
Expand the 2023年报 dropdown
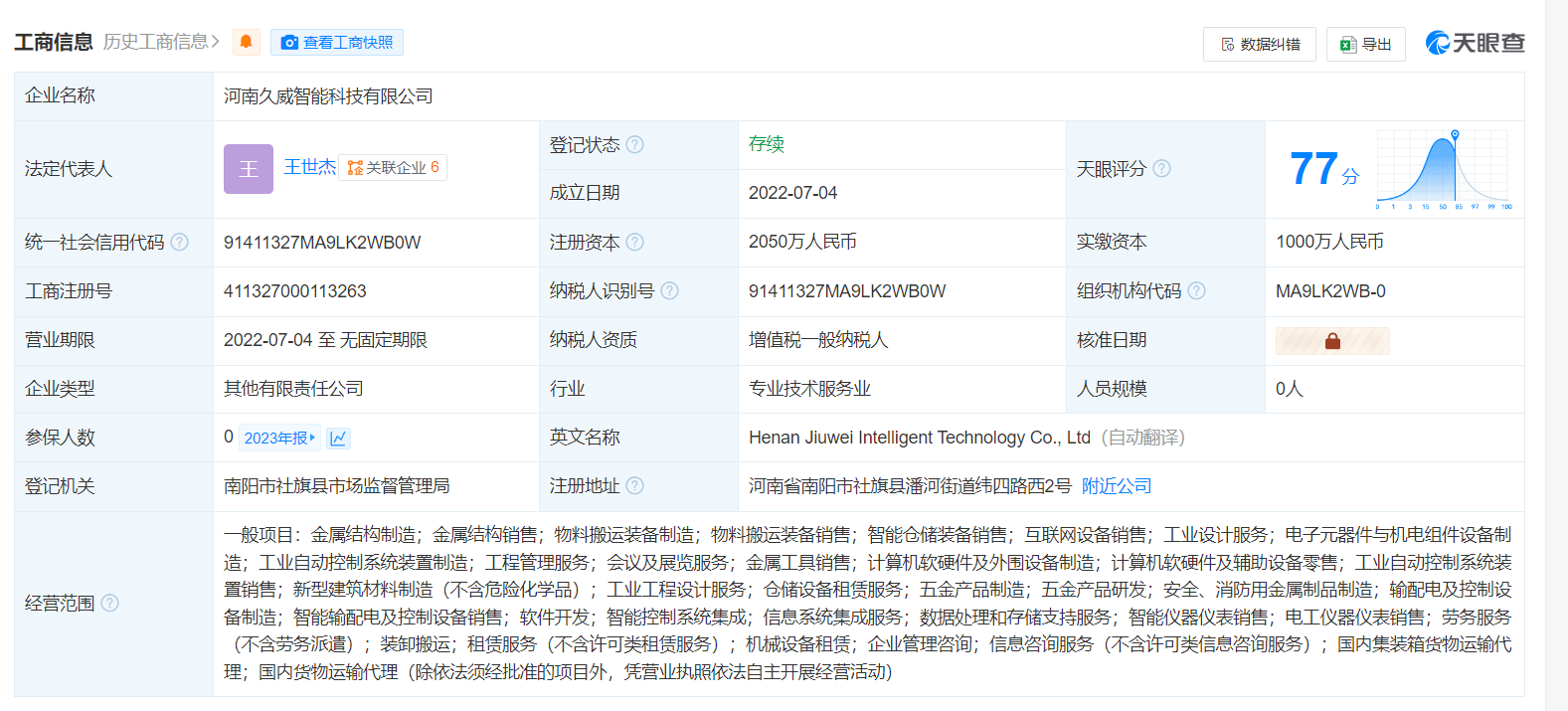tap(279, 438)
